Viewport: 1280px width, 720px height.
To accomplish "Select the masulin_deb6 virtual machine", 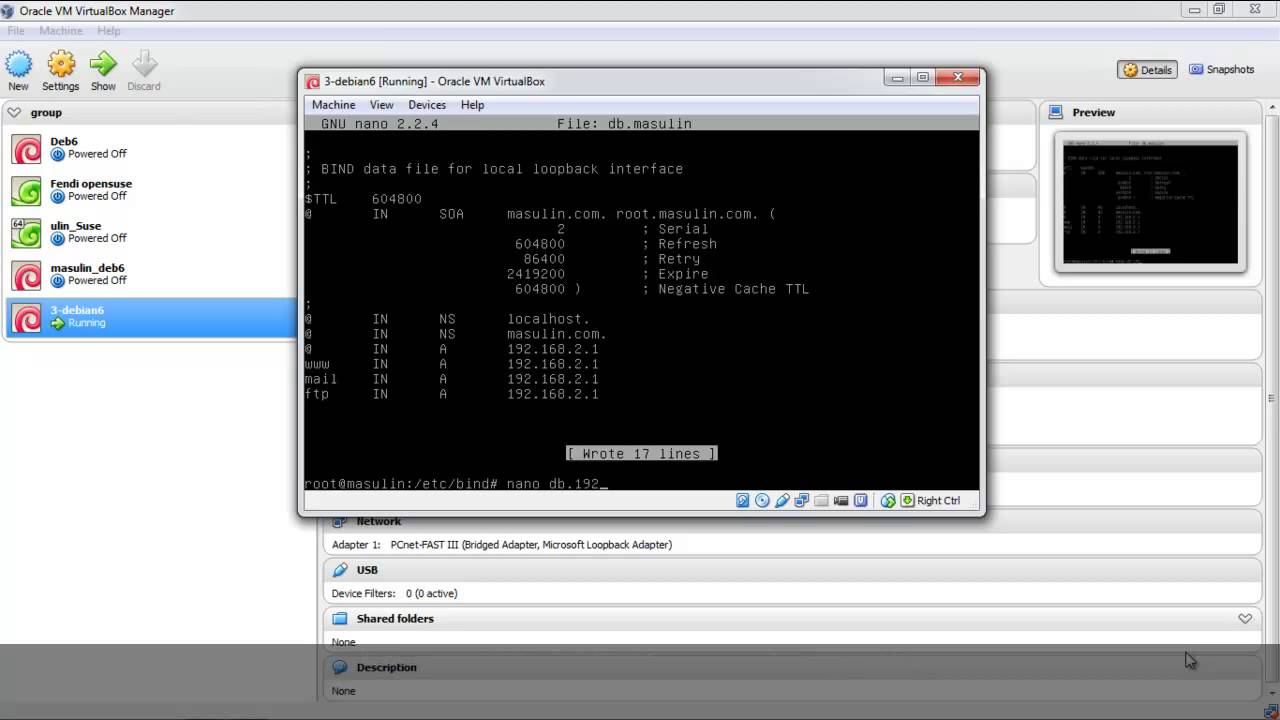I will [x=150, y=275].
